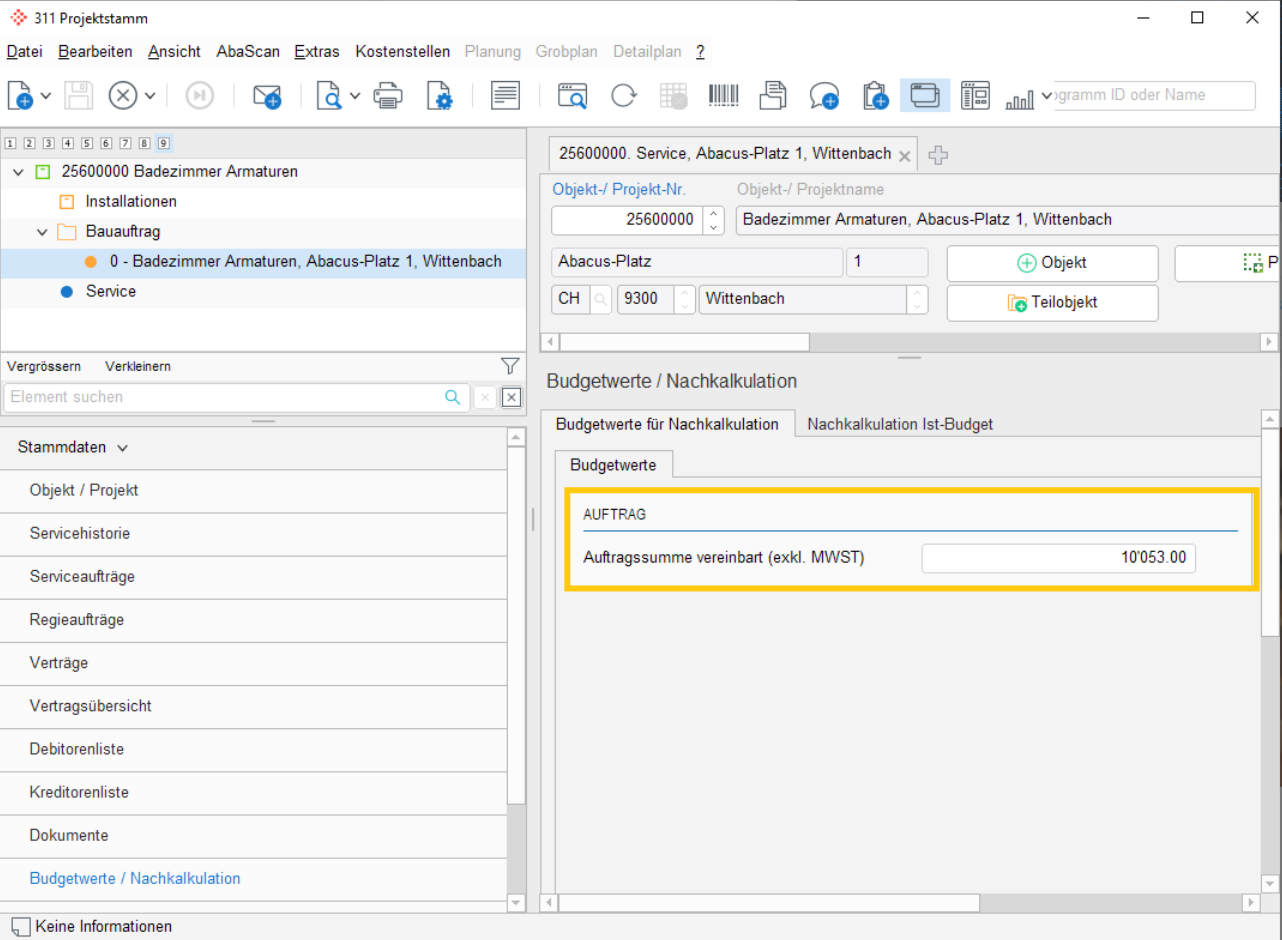Click the project number stepper arrows
This screenshot has height=940, width=1282.
tap(713, 220)
